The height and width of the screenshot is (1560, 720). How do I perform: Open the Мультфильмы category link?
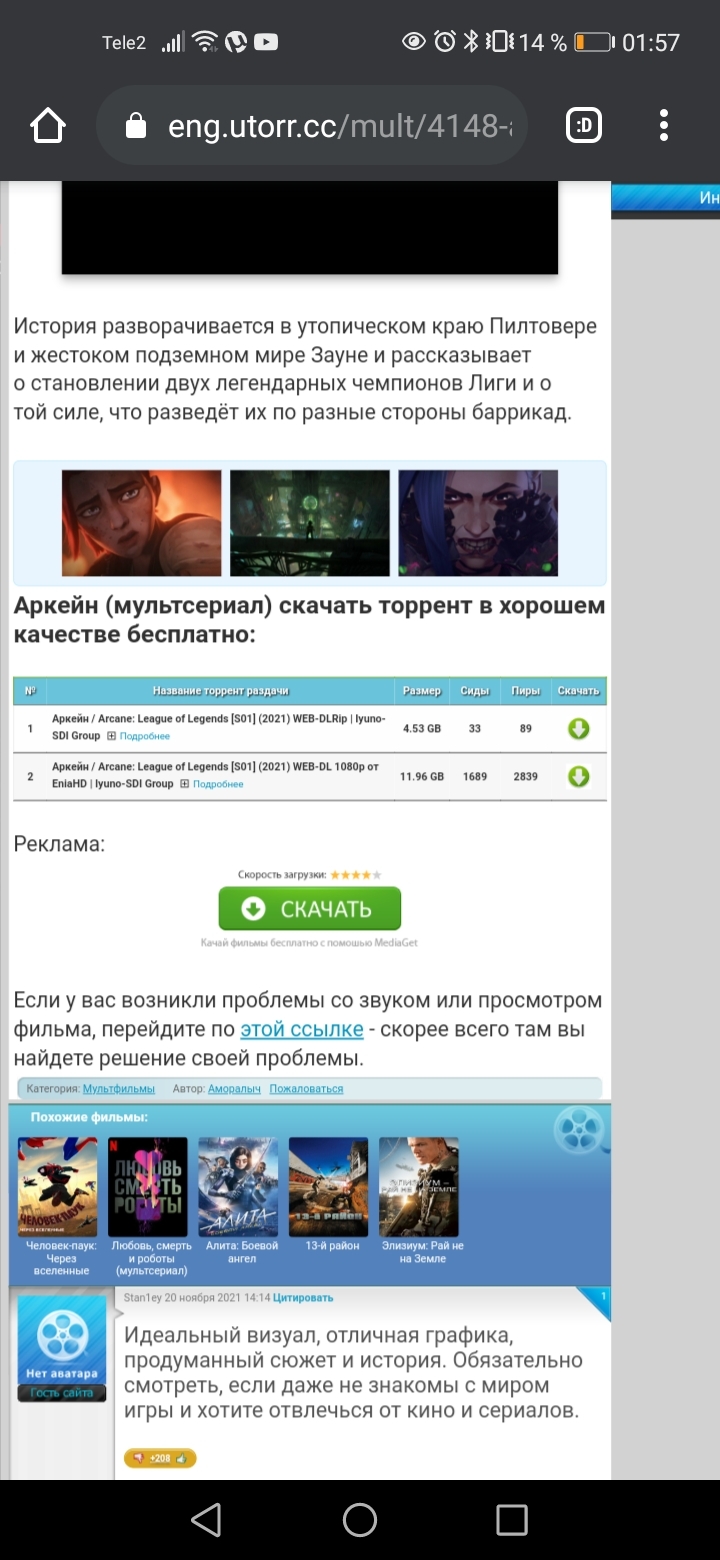[x=118, y=1089]
